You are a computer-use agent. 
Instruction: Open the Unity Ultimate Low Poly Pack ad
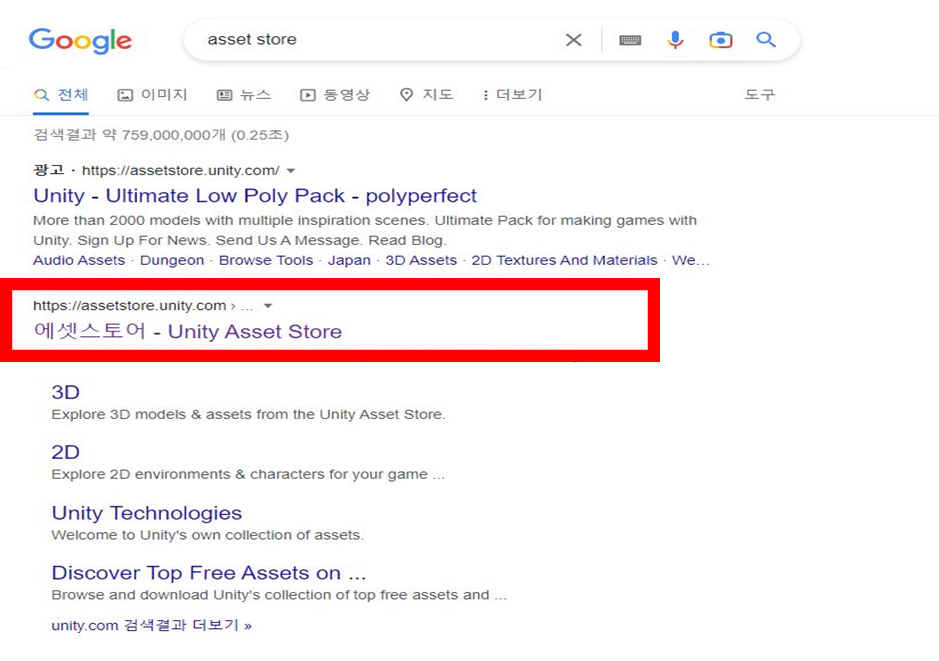click(x=255, y=195)
